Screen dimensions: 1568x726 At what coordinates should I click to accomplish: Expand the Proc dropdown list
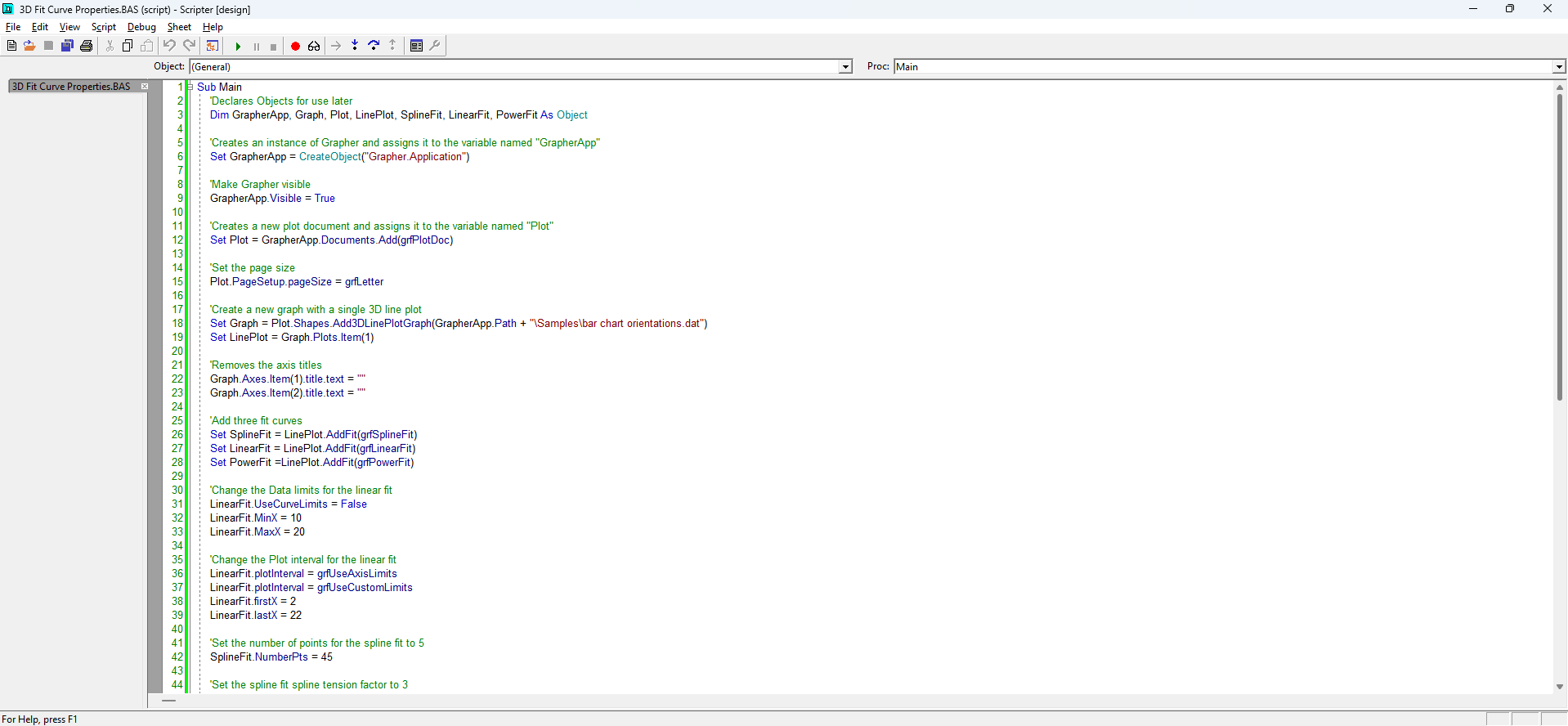click(x=1558, y=67)
